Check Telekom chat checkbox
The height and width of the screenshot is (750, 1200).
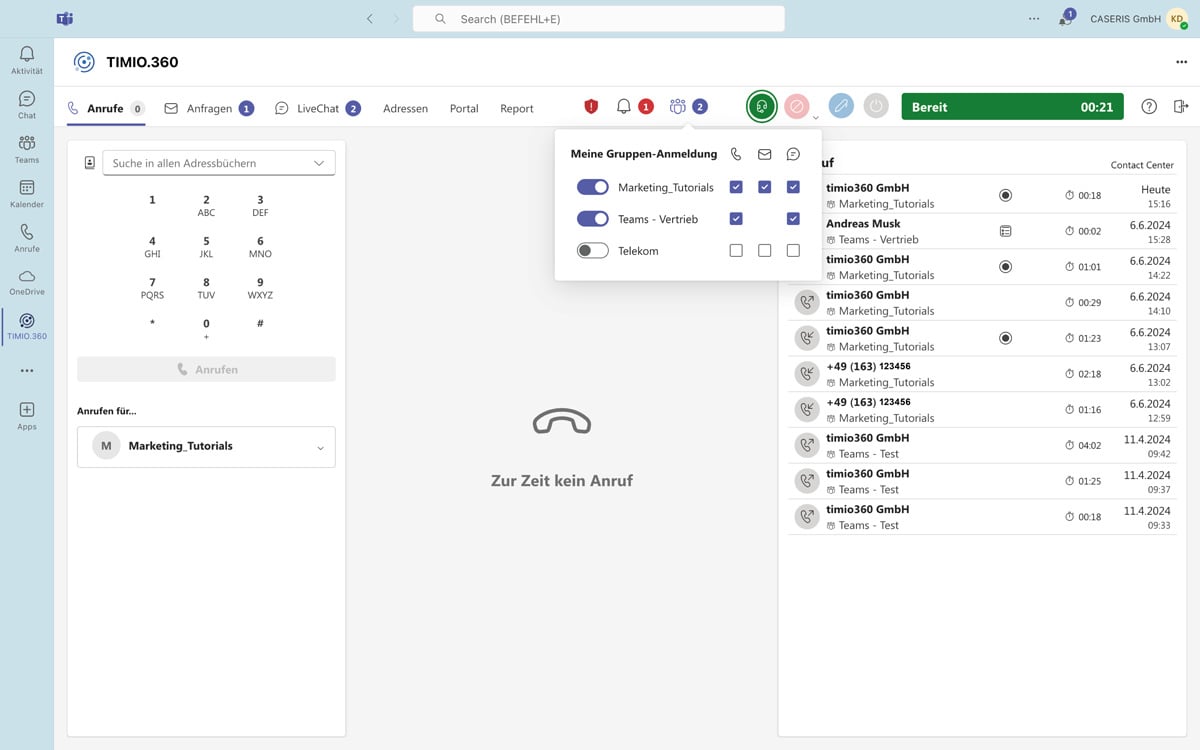pyautogui.click(x=793, y=251)
